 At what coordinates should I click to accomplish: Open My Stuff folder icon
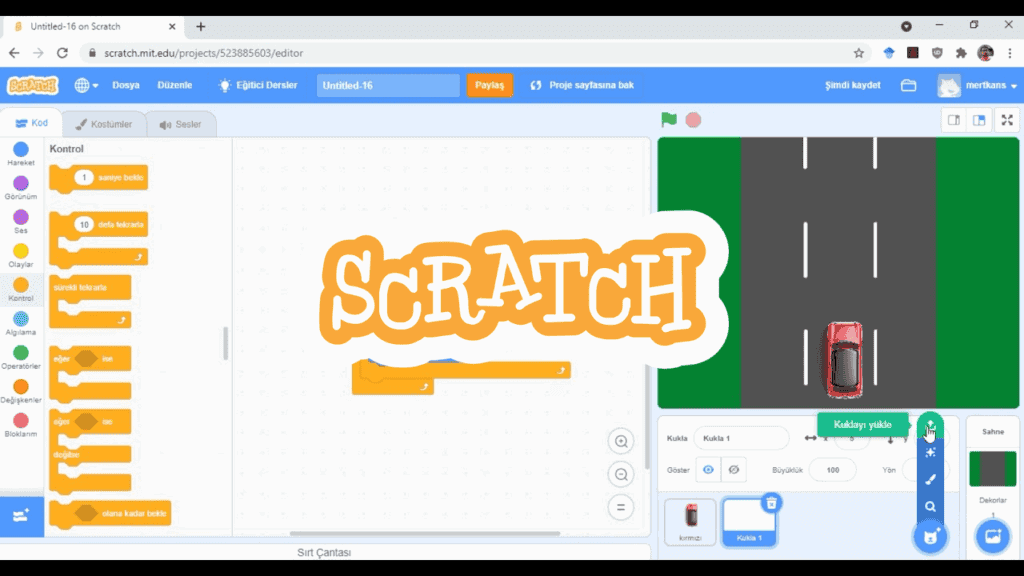908,86
